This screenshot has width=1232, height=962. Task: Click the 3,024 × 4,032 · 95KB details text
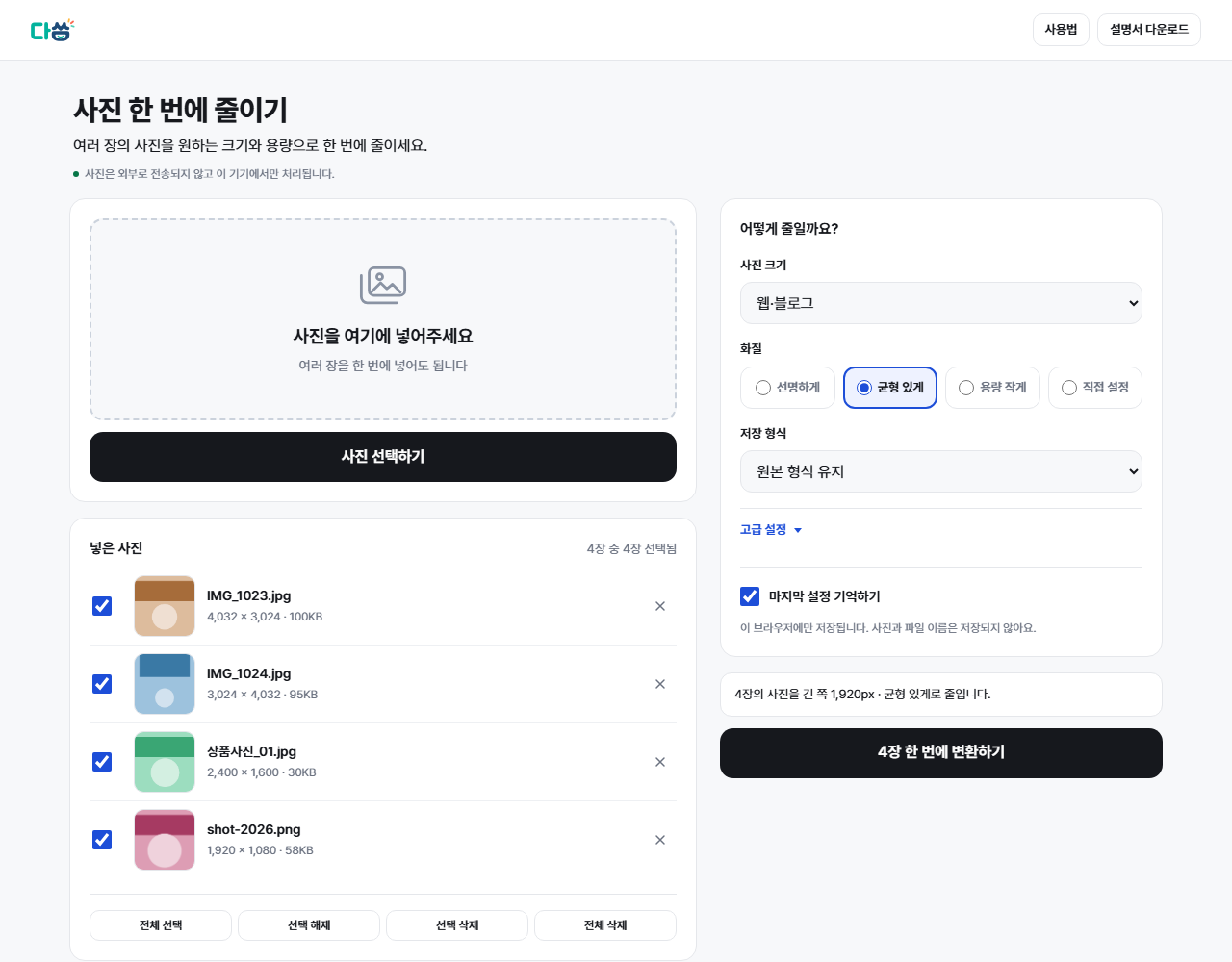point(262,695)
